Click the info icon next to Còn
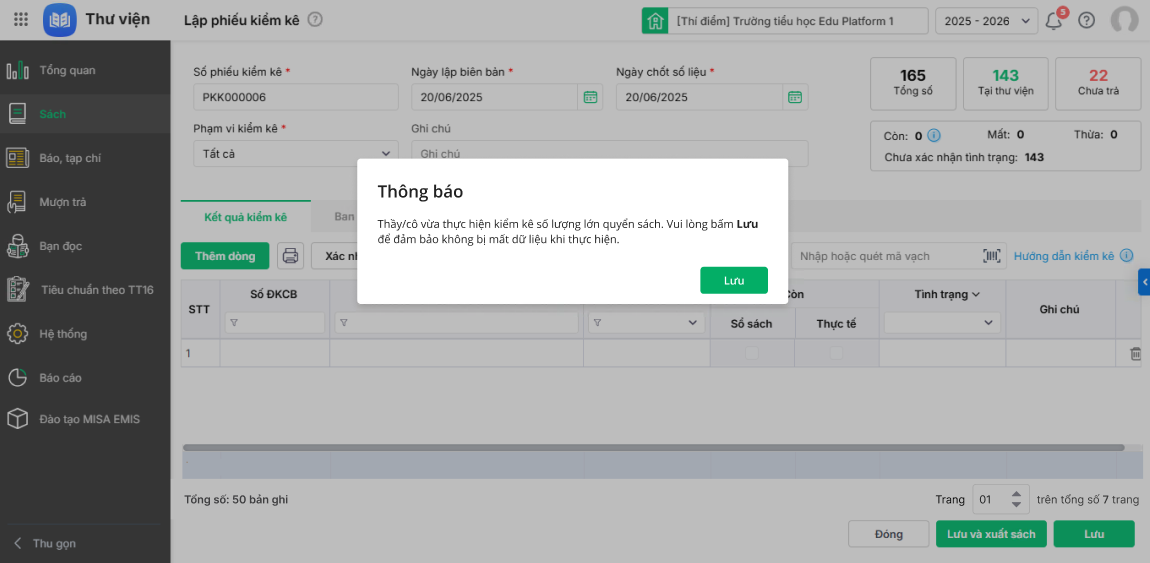Screen dimensions: 1150x563 click(934, 135)
